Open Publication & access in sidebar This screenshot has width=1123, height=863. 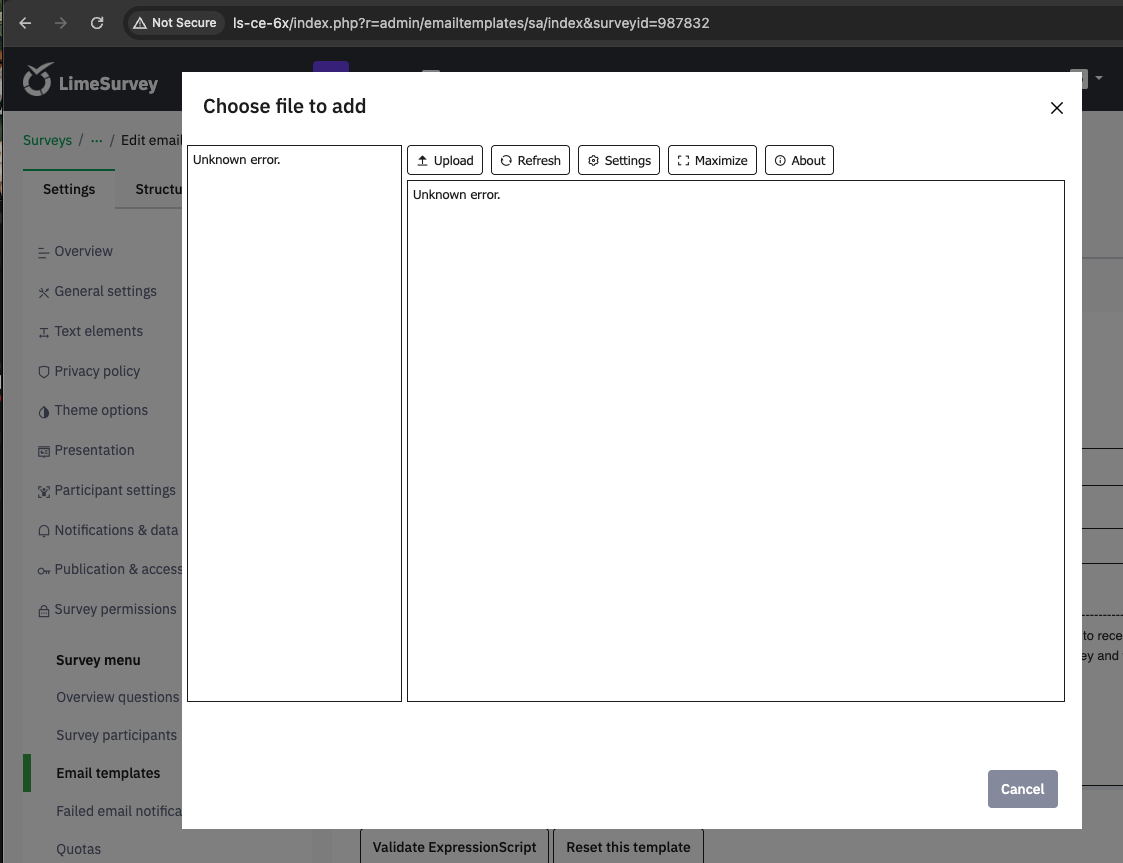coord(118,569)
